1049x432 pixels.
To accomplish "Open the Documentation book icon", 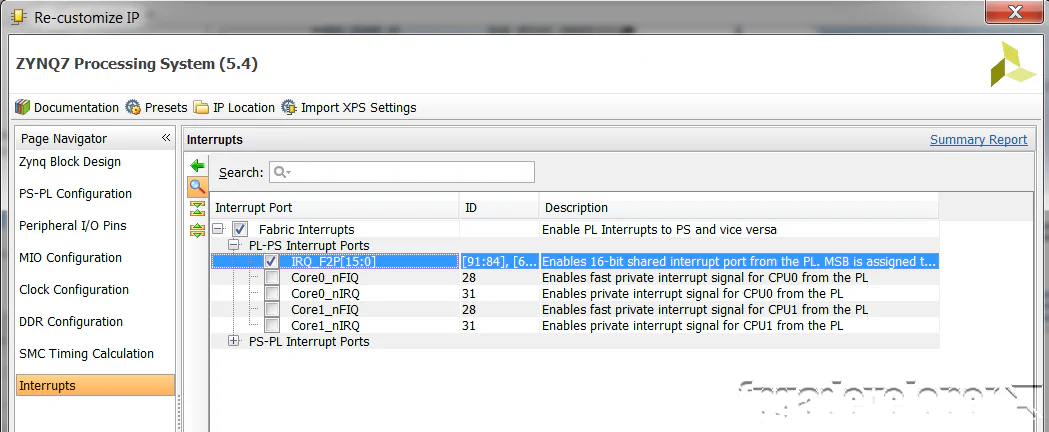I will tap(23, 107).
